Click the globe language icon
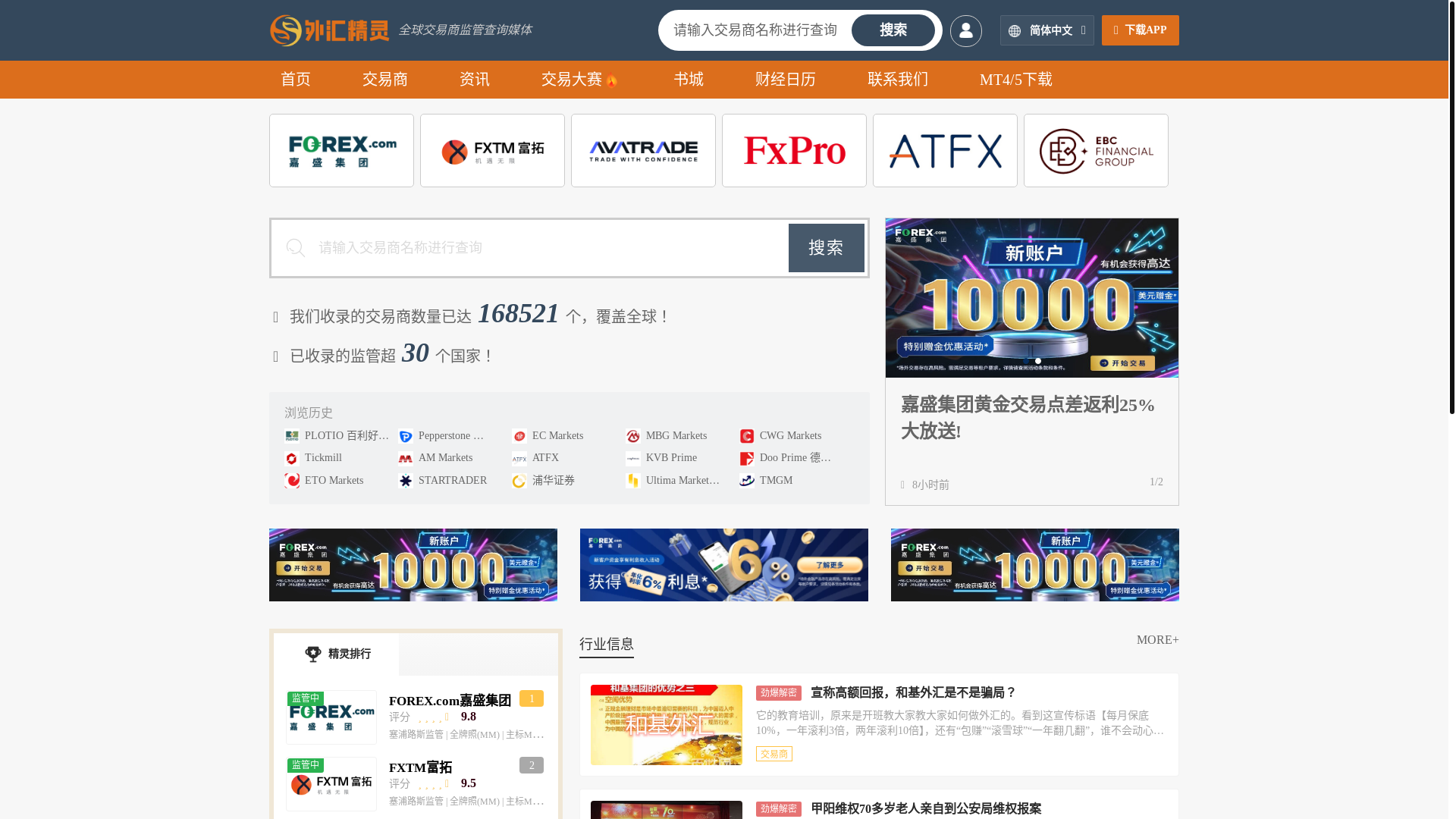1456x819 pixels. click(x=1015, y=31)
